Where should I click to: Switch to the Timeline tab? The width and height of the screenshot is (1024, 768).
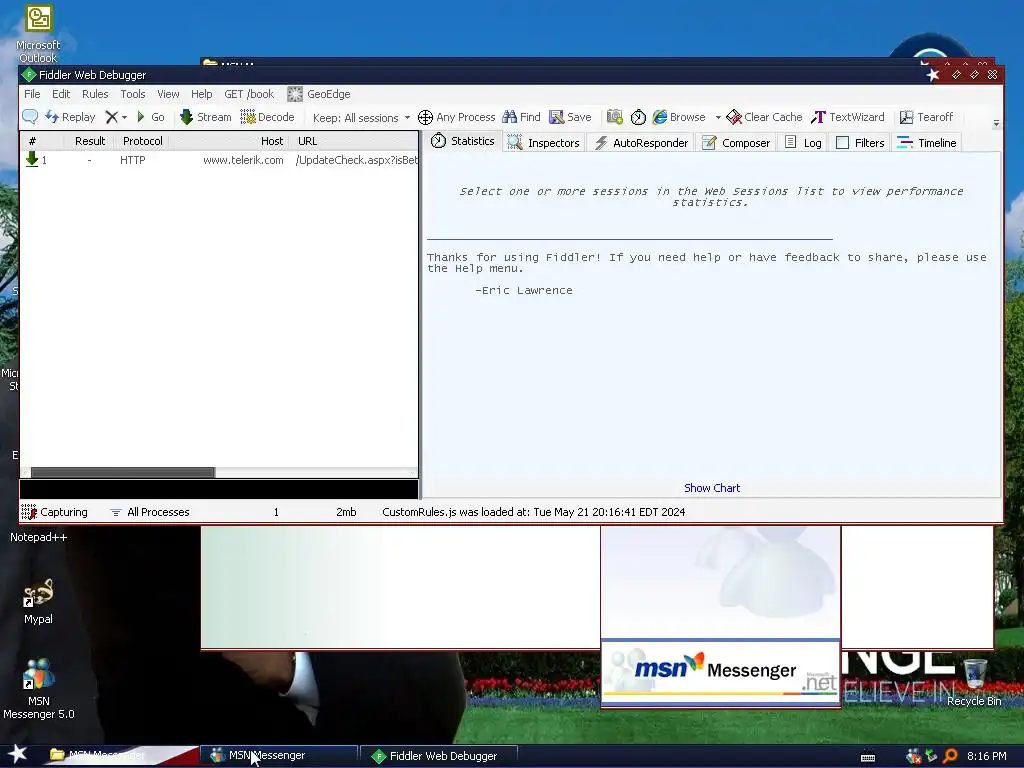pyautogui.click(x=927, y=142)
